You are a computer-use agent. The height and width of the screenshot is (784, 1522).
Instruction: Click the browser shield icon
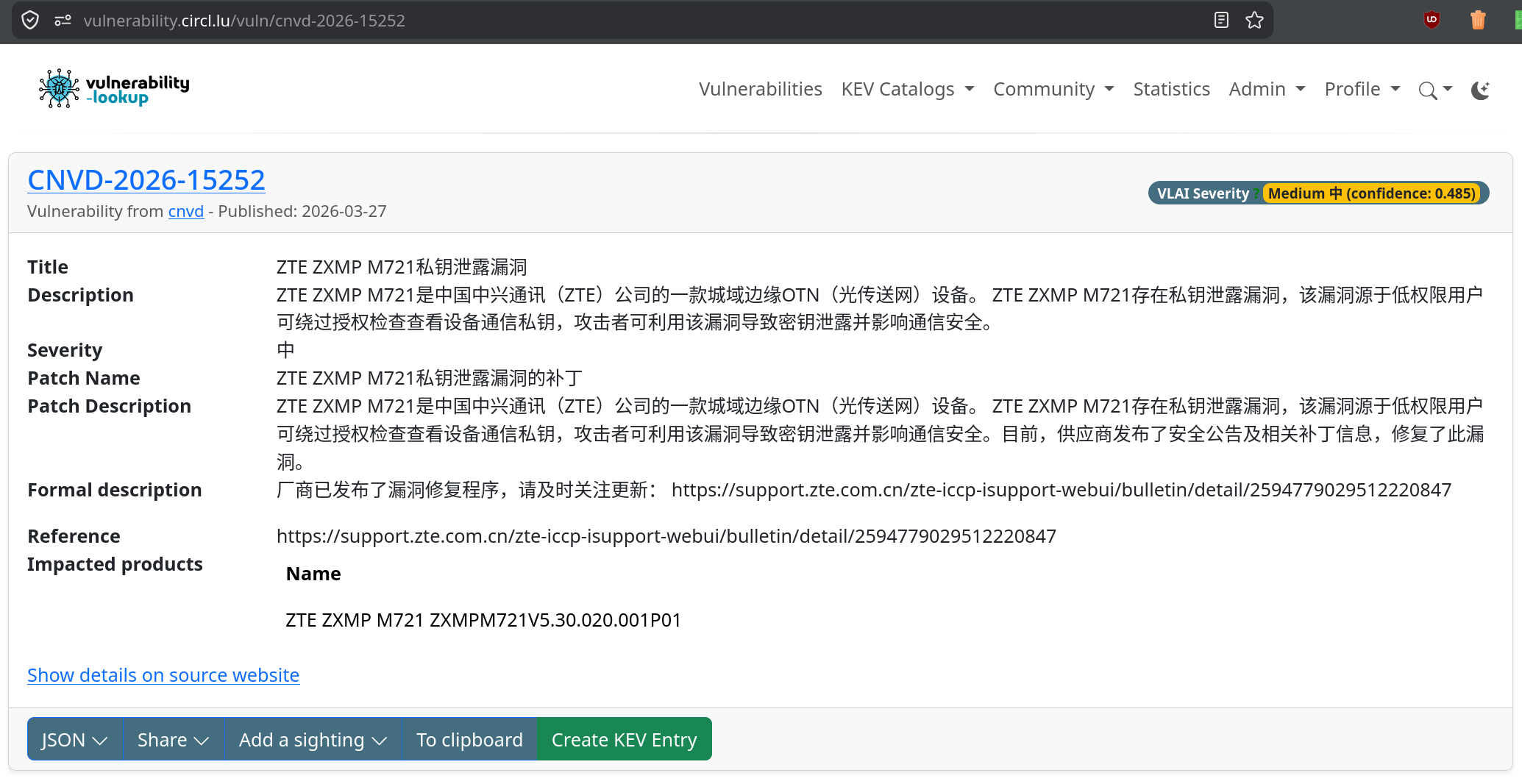pyautogui.click(x=30, y=20)
